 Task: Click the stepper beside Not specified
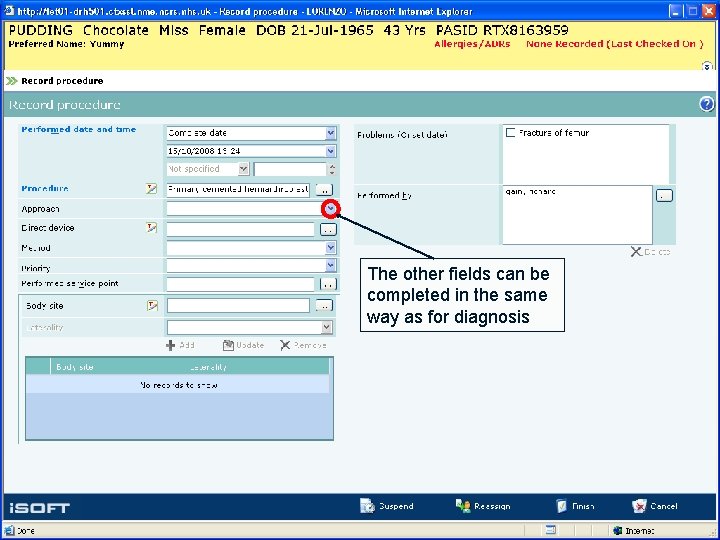click(332, 169)
